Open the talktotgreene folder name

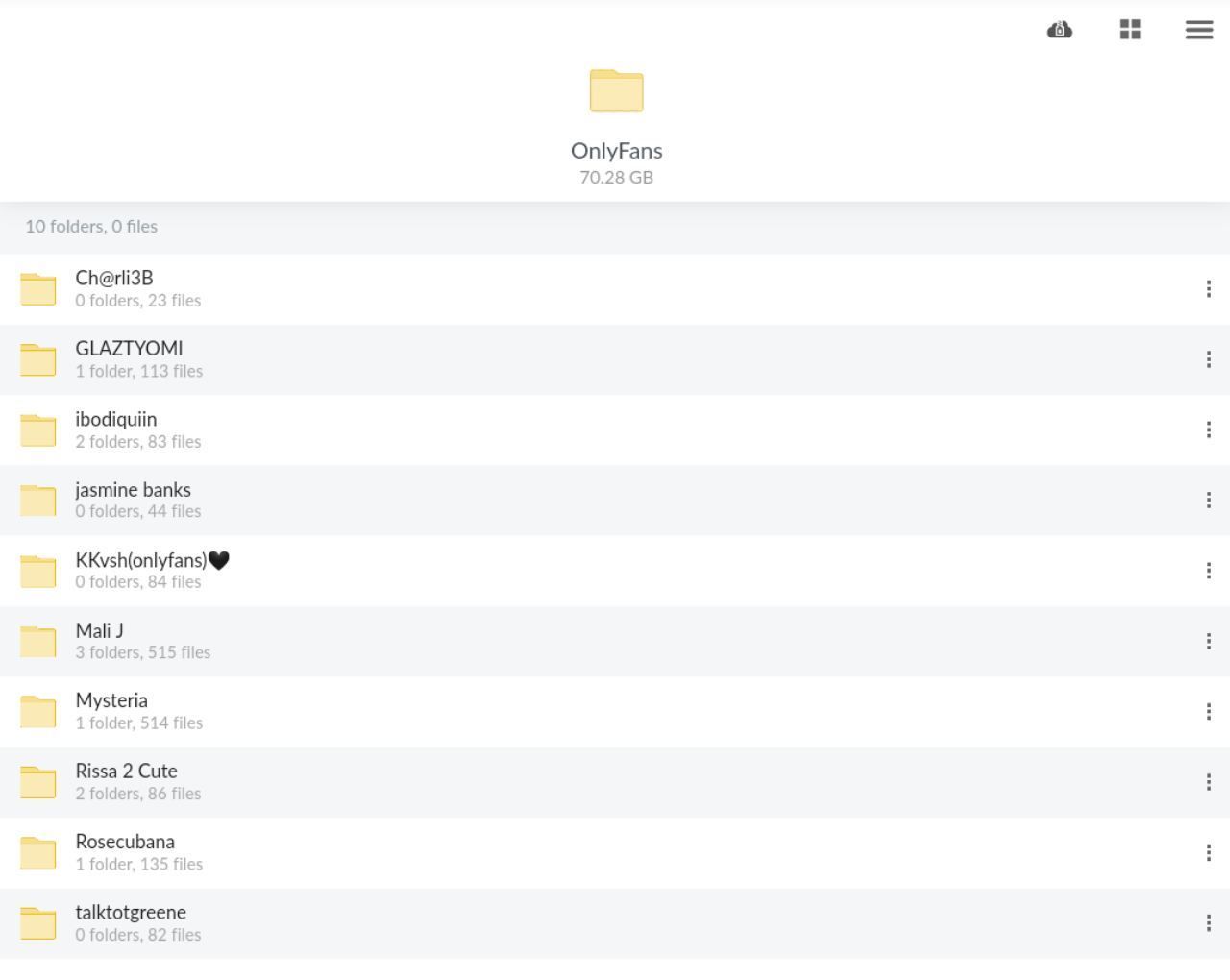point(131,913)
